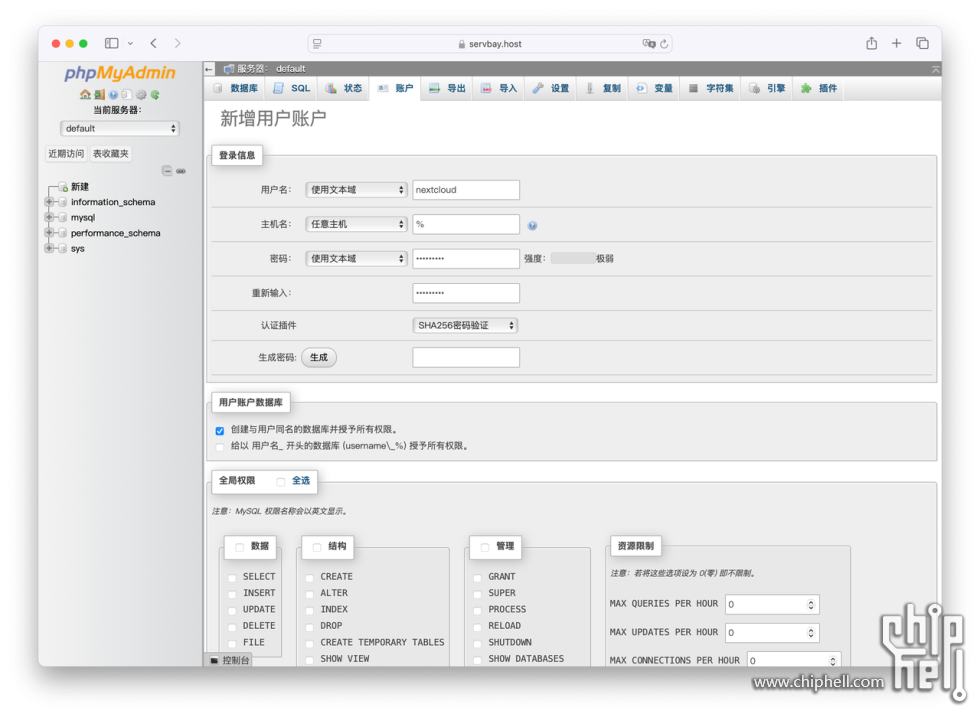Open the 引擎 (Engines) tab
Image resolution: width=980 pixels, height=717 pixels.
(767, 88)
